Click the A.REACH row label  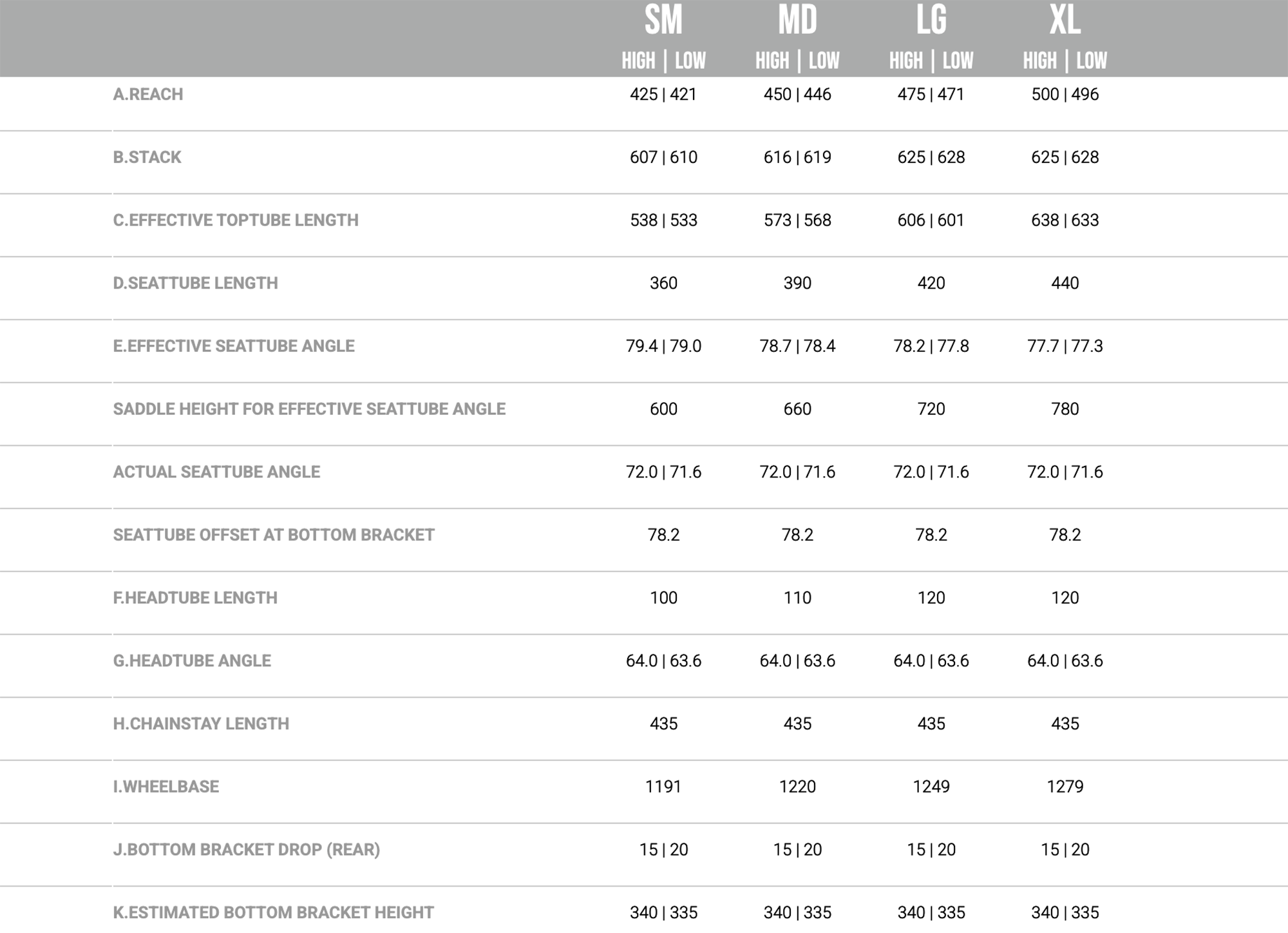click(x=148, y=95)
